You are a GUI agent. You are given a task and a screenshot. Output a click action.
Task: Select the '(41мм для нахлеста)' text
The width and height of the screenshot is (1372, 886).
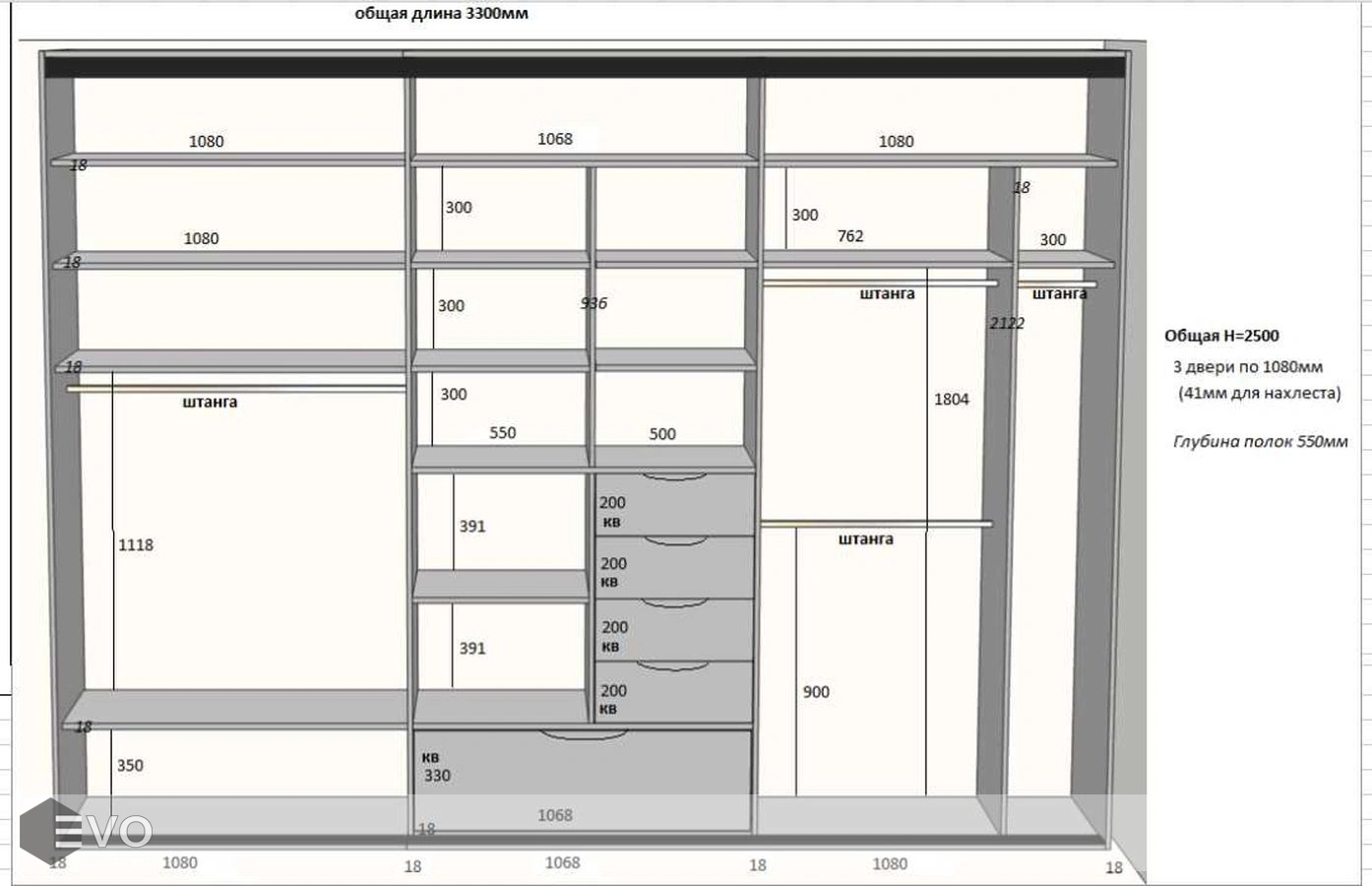pos(1259,393)
